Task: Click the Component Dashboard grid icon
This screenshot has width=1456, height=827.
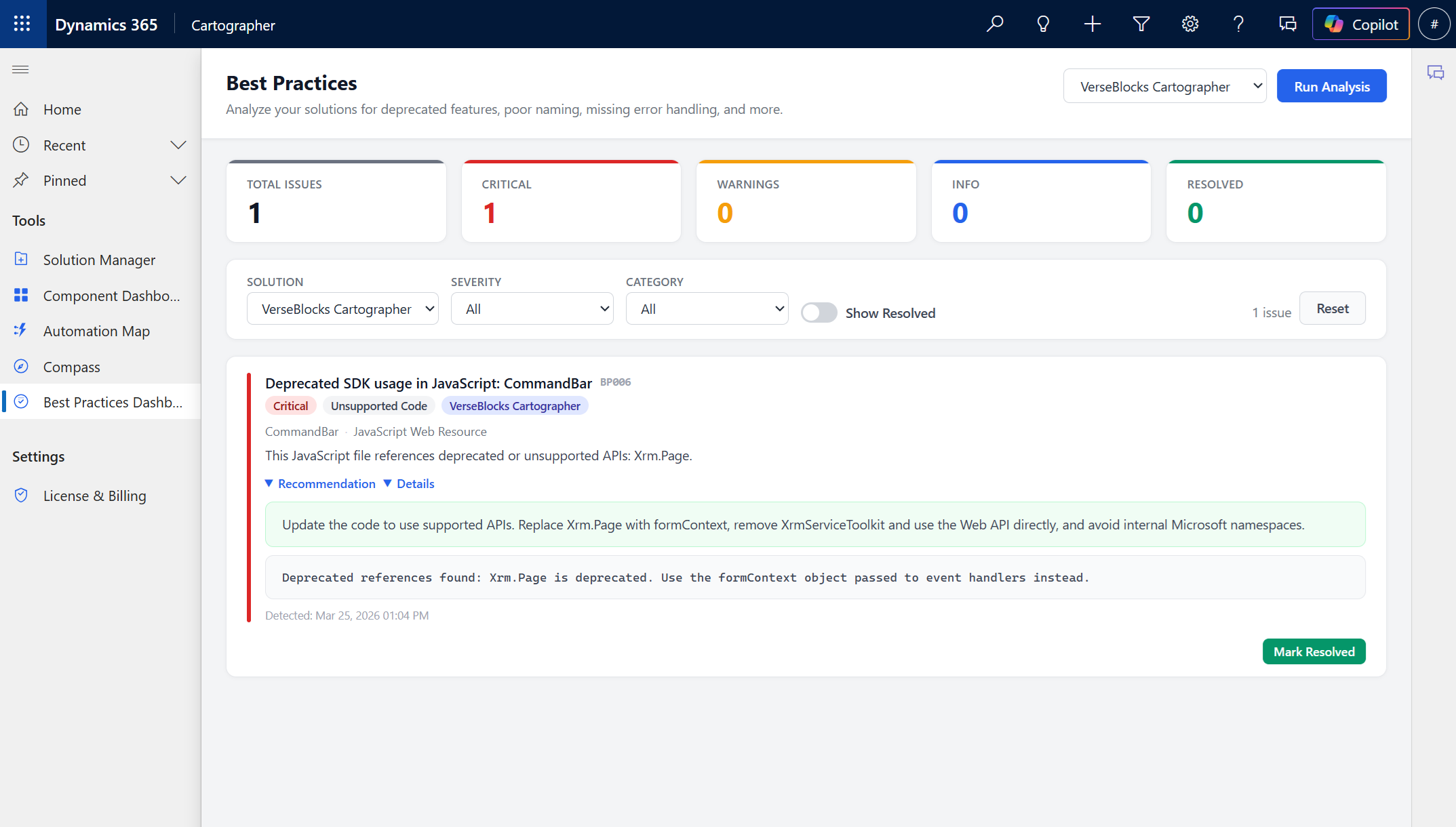Action: tap(21, 295)
